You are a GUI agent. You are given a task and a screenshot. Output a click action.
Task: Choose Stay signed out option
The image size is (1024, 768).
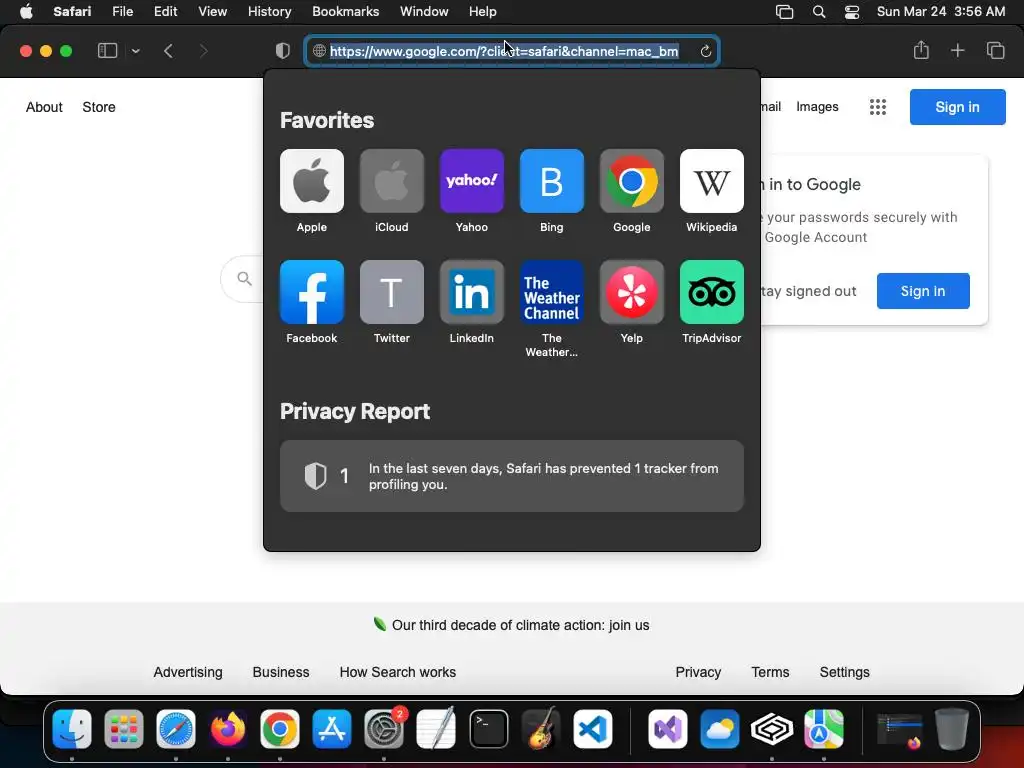tap(808, 291)
